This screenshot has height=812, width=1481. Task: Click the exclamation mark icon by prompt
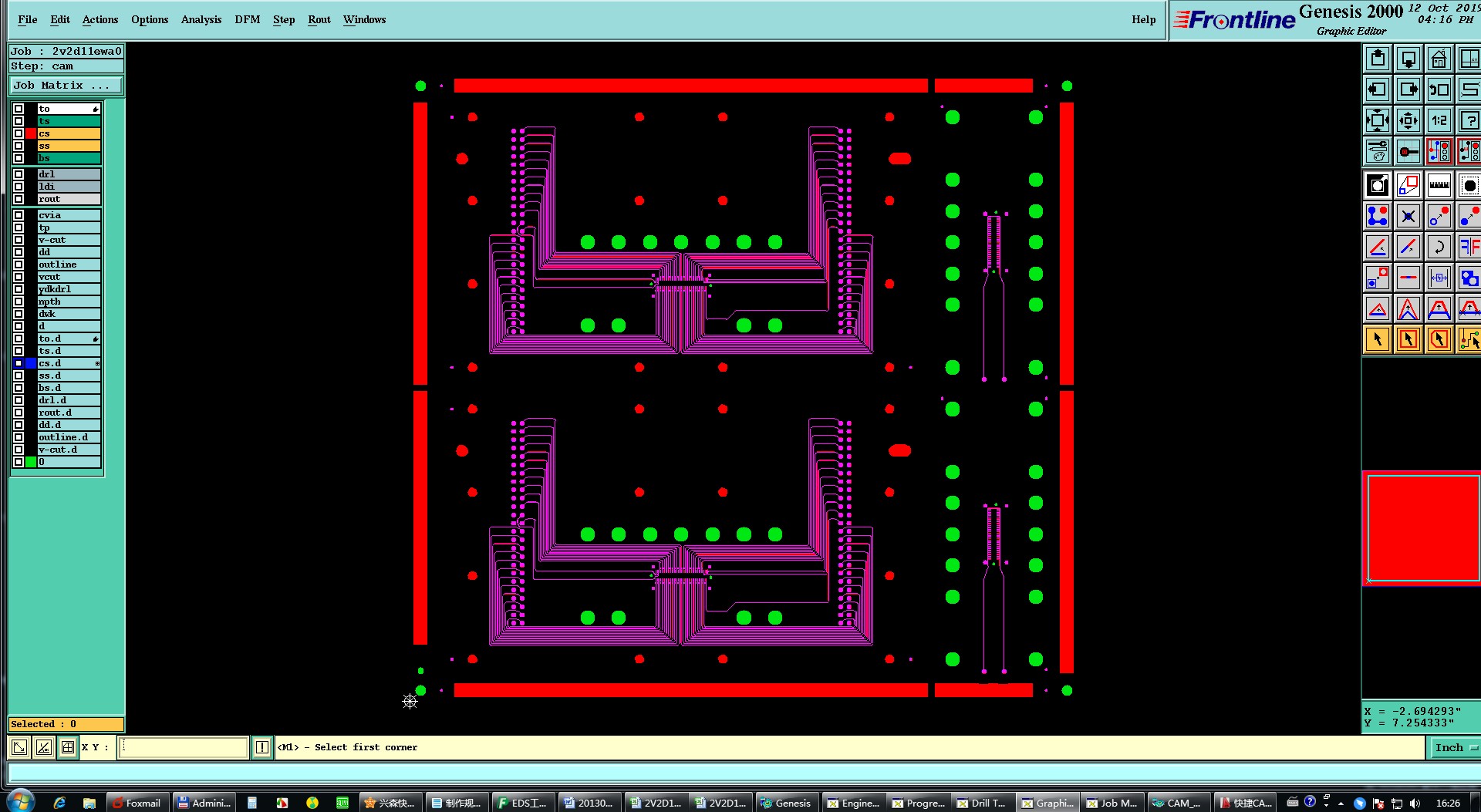(x=262, y=747)
